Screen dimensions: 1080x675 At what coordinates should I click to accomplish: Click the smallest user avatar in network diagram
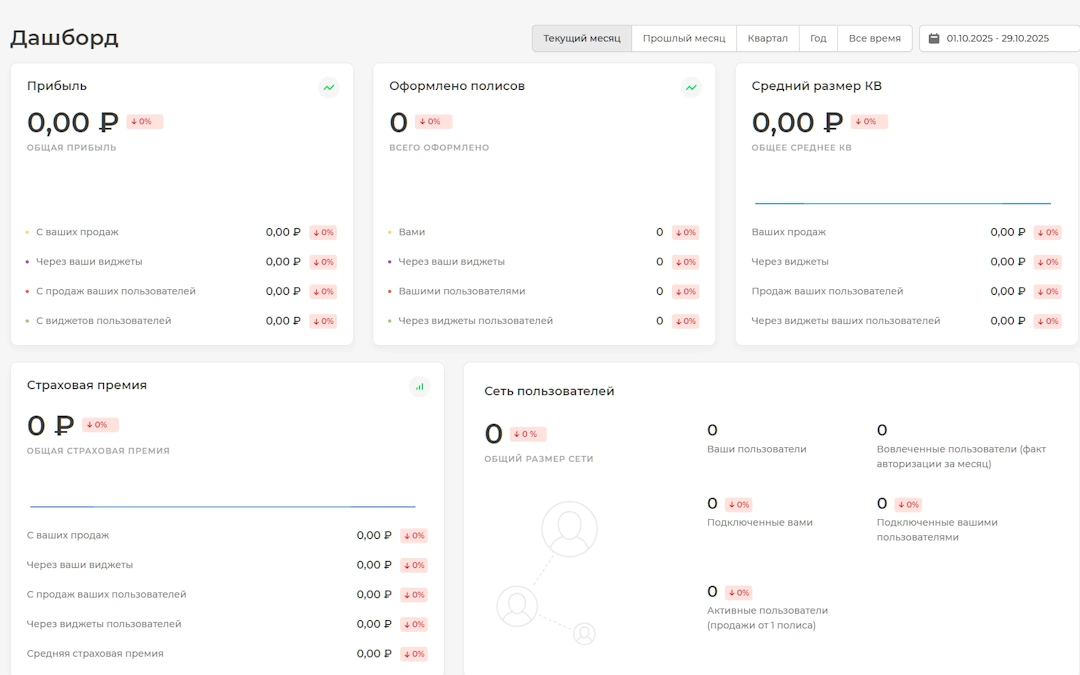584,633
